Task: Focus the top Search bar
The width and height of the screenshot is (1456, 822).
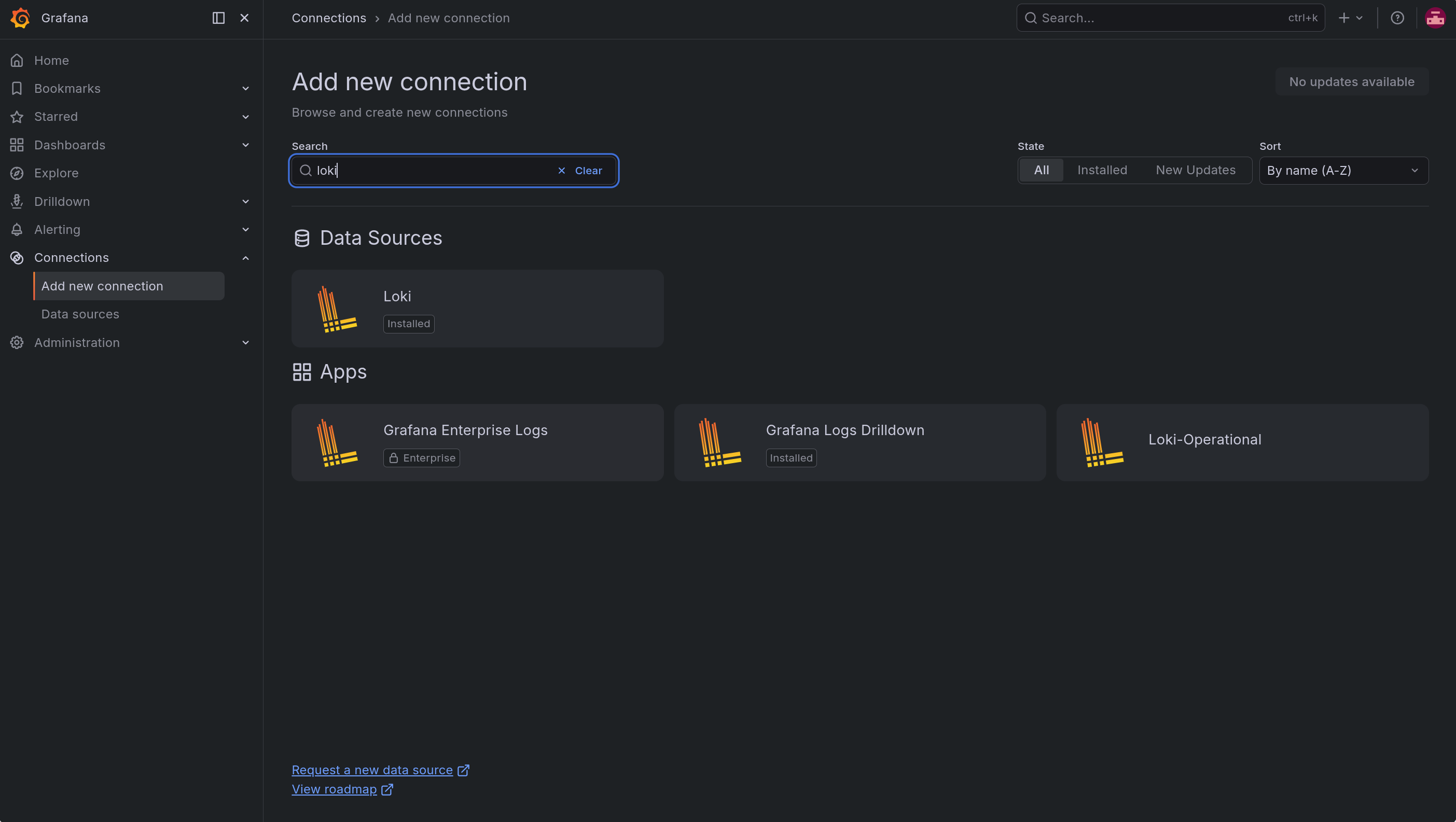Action: [1170, 18]
